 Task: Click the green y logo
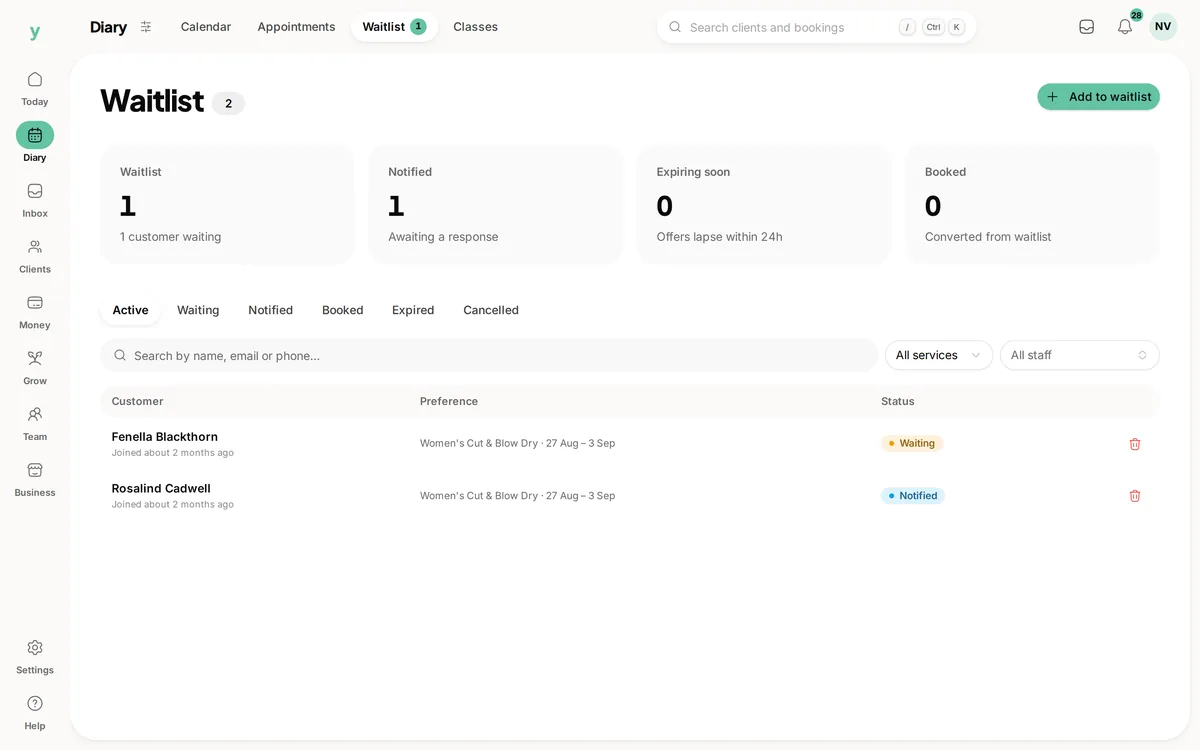click(35, 32)
